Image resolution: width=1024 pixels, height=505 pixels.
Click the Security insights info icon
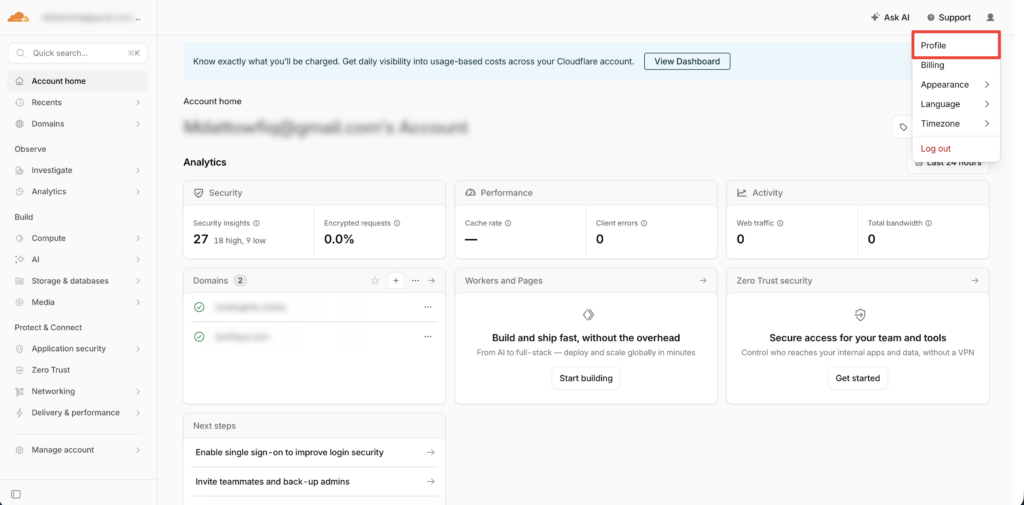pyautogui.click(x=256, y=223)
